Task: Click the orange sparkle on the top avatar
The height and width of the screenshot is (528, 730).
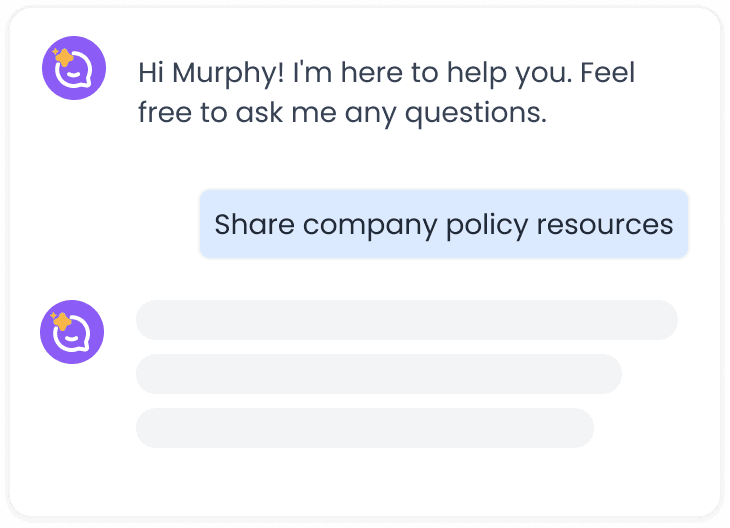Action: (62, 56)
